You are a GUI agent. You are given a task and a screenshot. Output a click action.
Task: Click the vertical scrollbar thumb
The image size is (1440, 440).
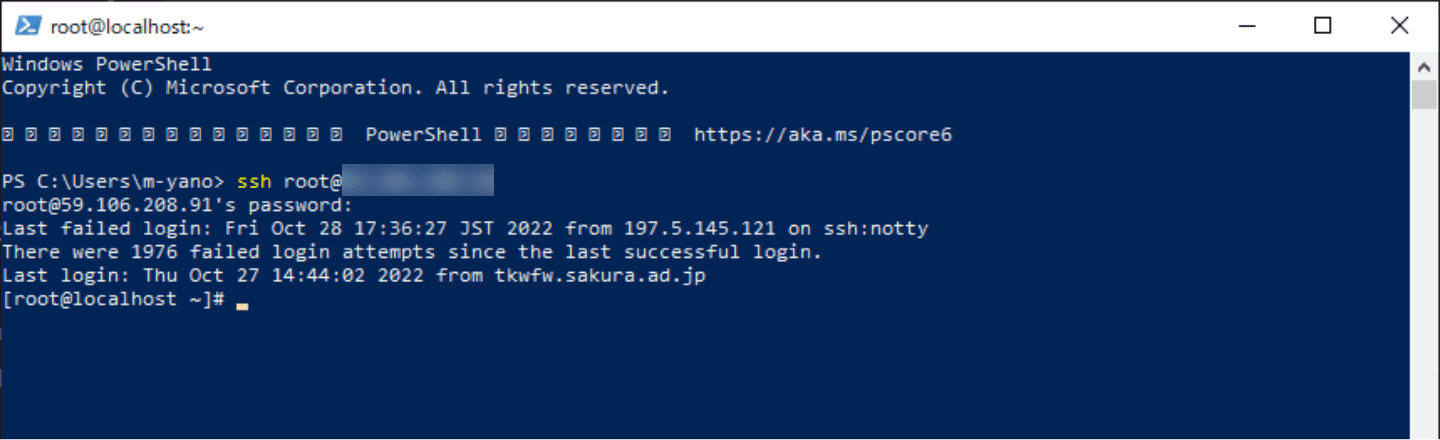(x=1424, y=95)
